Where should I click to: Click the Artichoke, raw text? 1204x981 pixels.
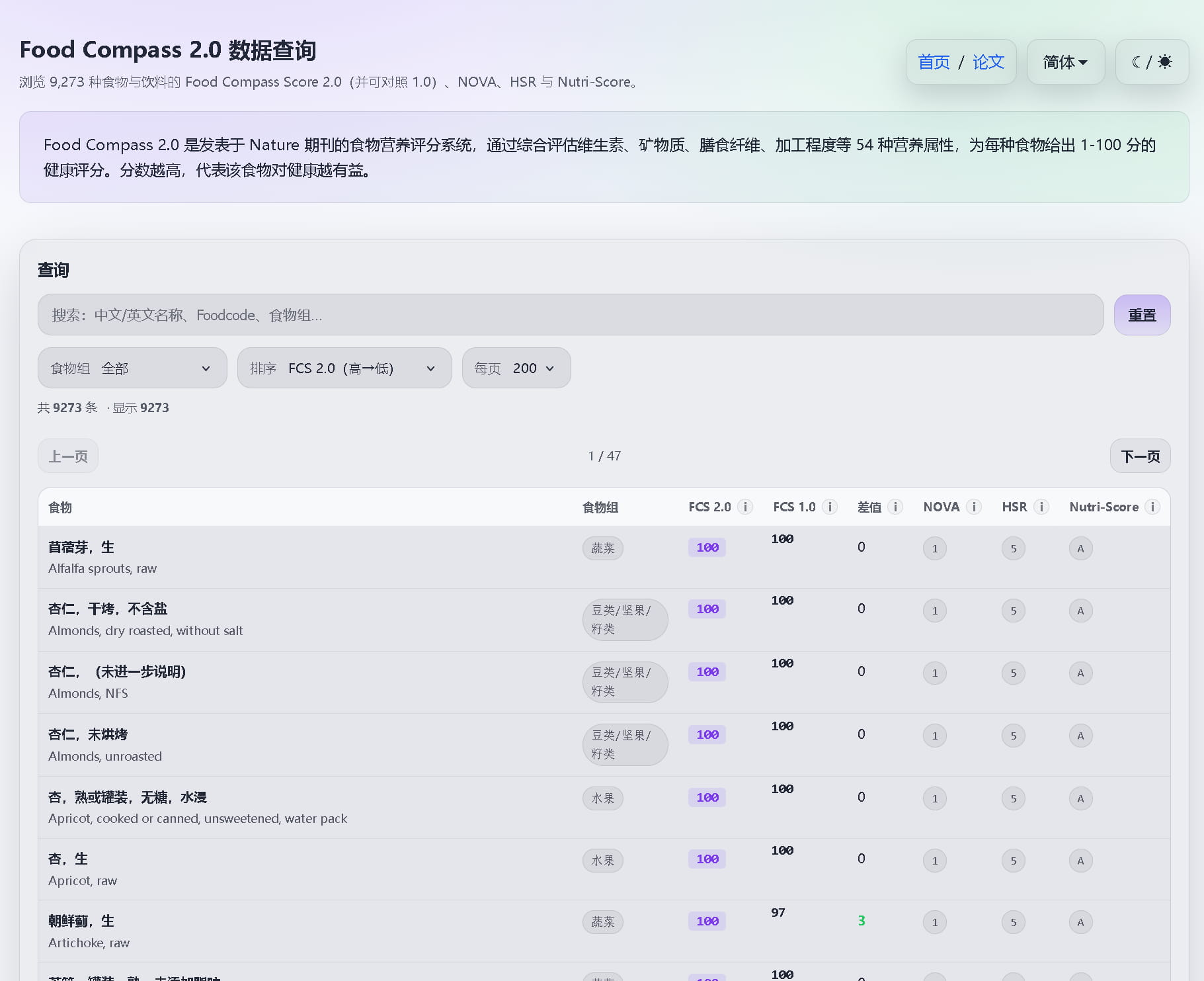pyautogui.click(x=89, y=943)
